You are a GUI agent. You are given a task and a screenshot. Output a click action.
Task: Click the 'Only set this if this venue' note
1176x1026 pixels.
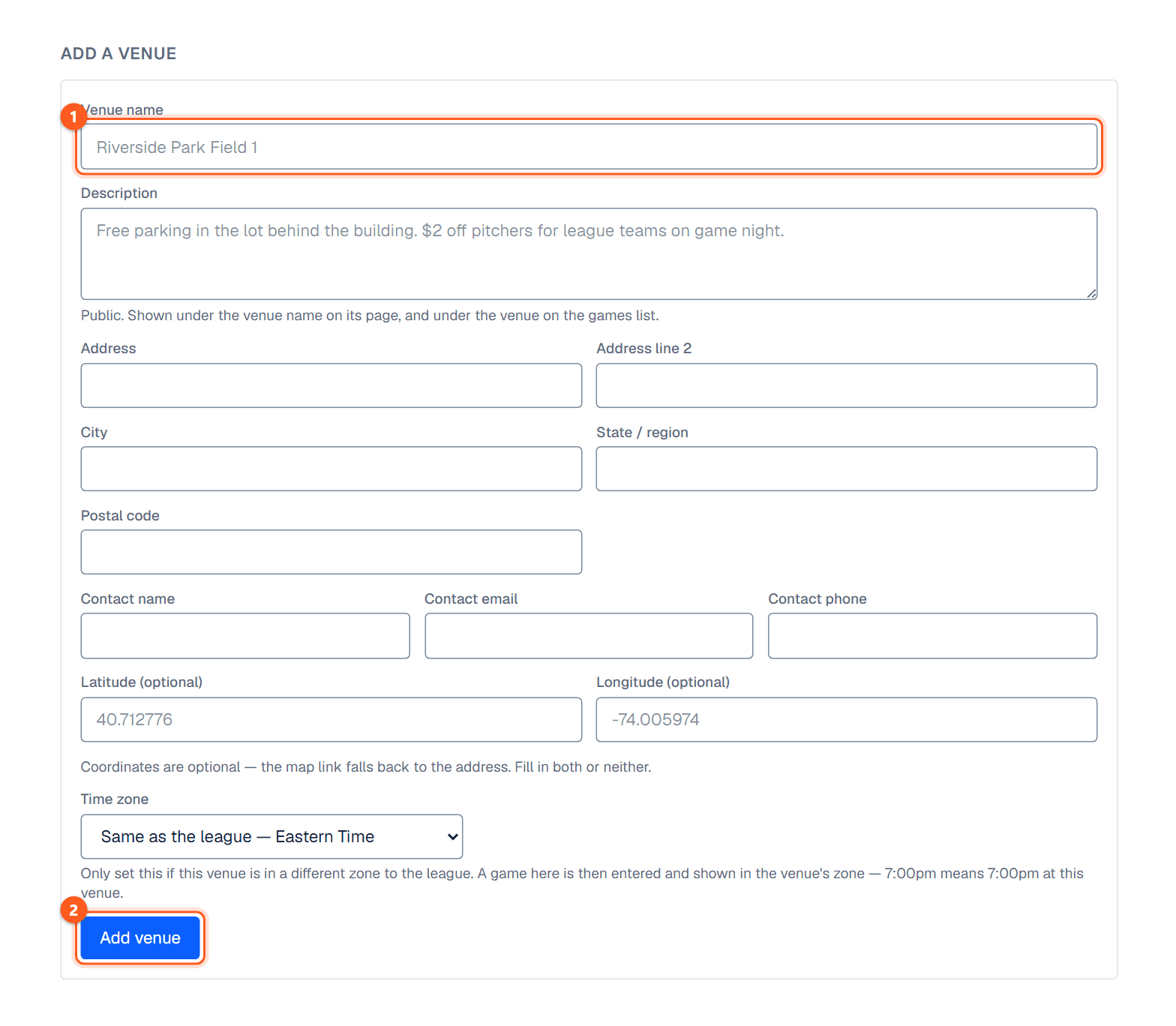582,883
